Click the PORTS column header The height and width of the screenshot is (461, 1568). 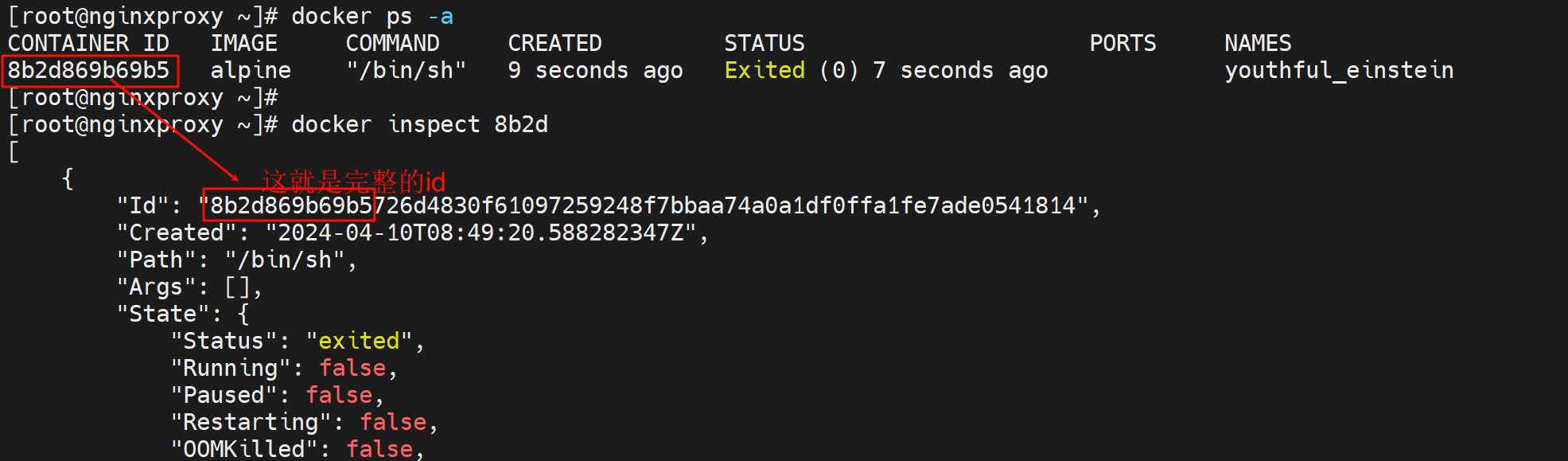coord(1123,43)
